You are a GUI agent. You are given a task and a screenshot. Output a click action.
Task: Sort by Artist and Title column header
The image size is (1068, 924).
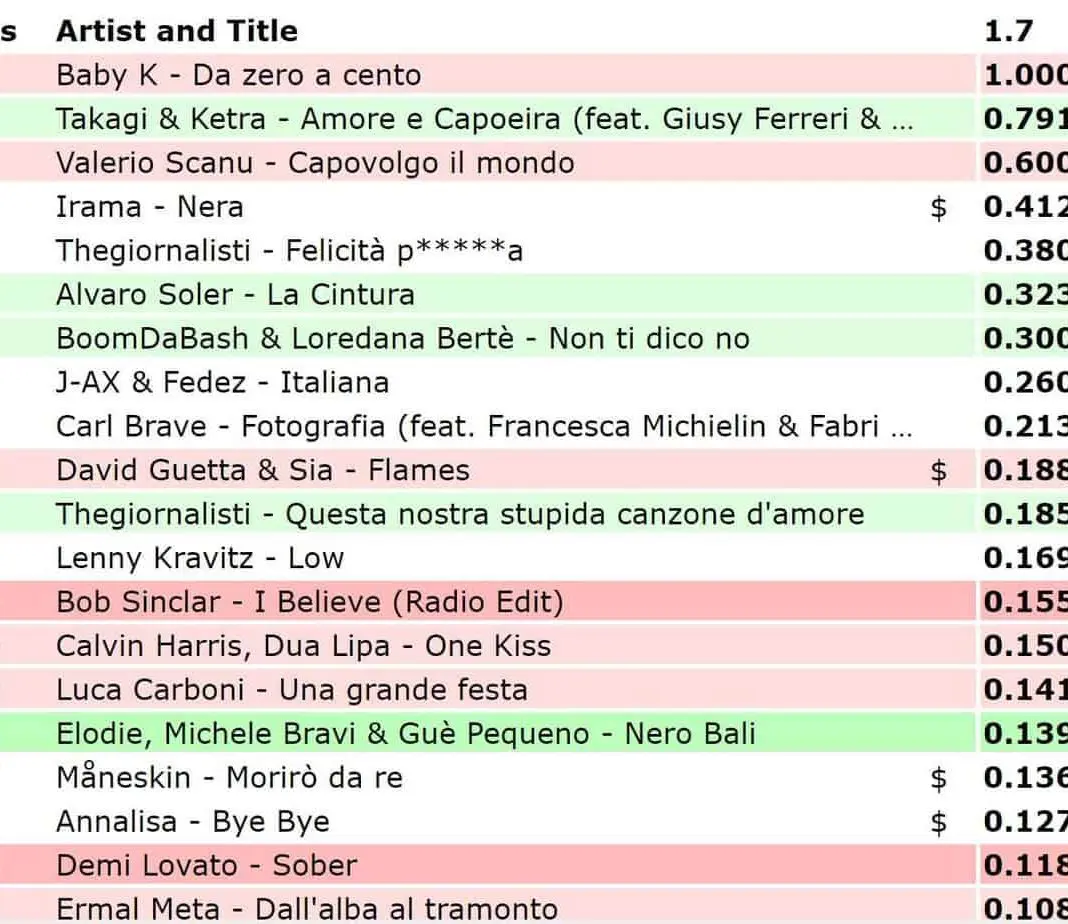click(177, 31)
